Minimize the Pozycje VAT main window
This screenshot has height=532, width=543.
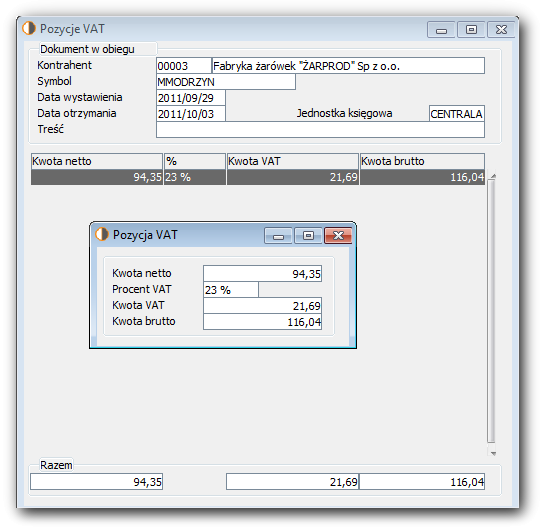pos(441,29)
